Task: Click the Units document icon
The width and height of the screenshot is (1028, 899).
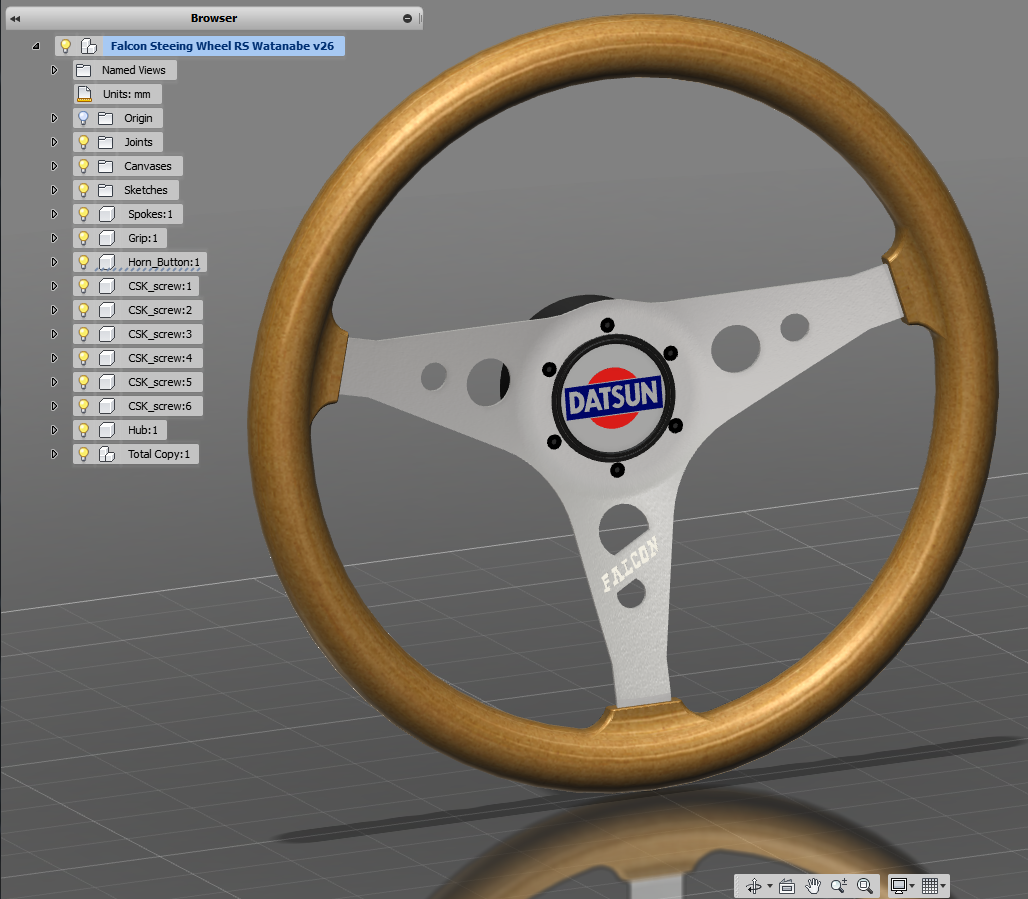Action: [85, 94]
